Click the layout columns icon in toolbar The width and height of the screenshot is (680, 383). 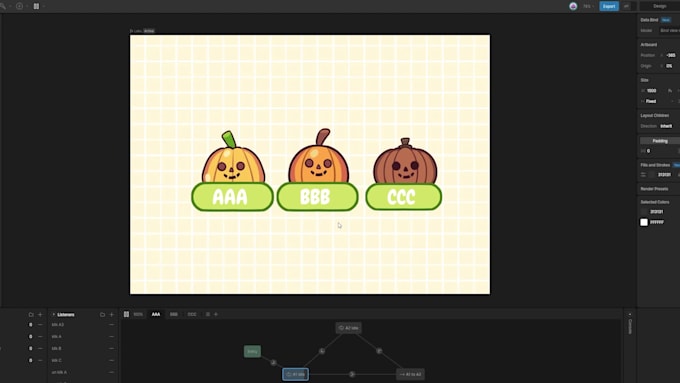coord(36,6)
